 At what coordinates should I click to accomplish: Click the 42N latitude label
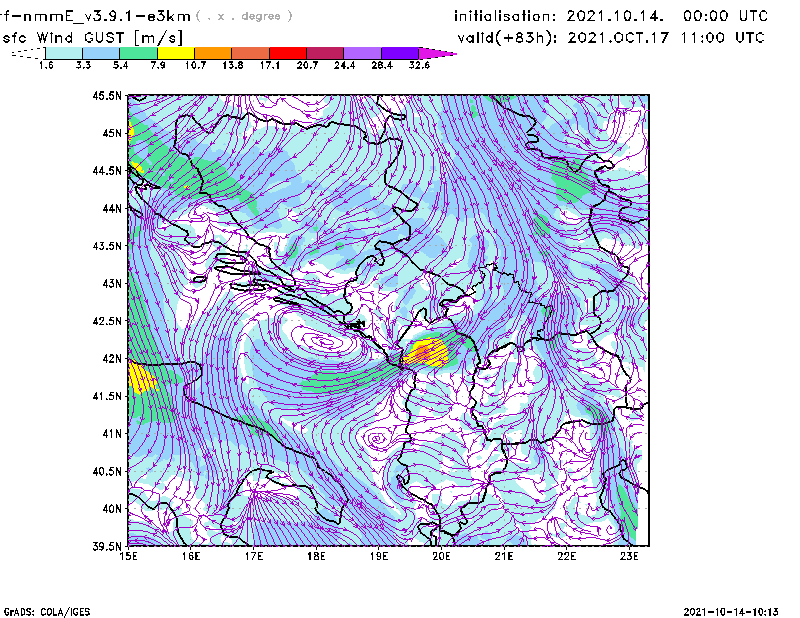coord(112,359)
